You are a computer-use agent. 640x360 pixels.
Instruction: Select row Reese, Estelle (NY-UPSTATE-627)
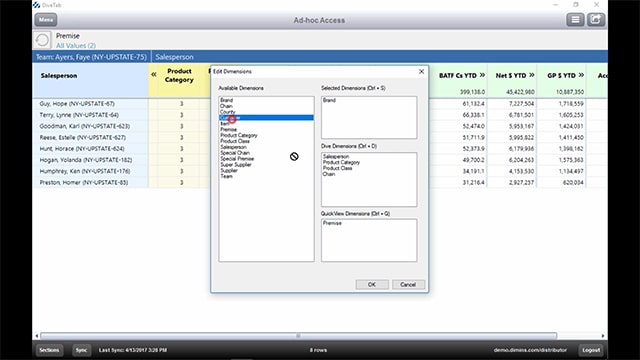pos(83,138)
